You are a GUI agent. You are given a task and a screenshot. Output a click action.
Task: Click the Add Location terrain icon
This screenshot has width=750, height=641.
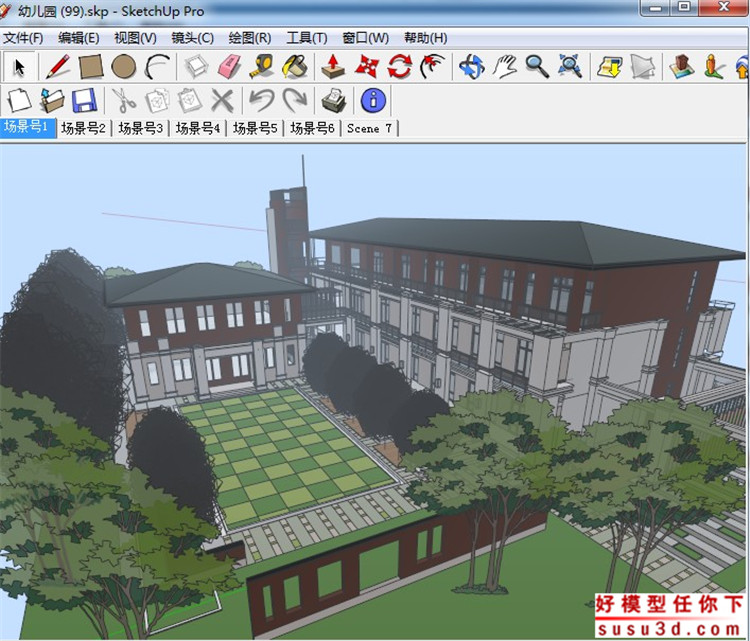pyautogui.click(x=682, y=66)
